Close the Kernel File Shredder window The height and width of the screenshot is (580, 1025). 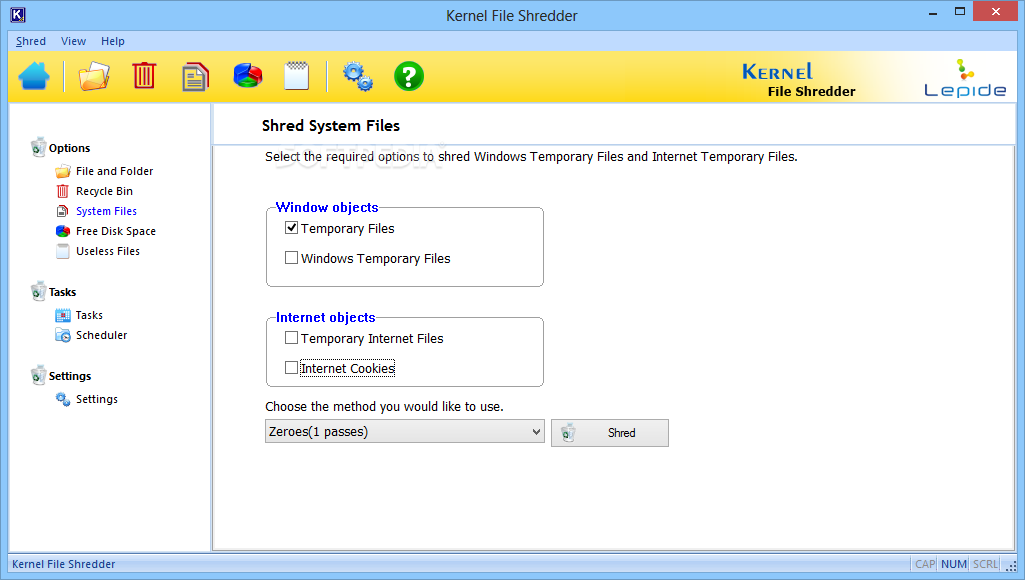[996, 12]
